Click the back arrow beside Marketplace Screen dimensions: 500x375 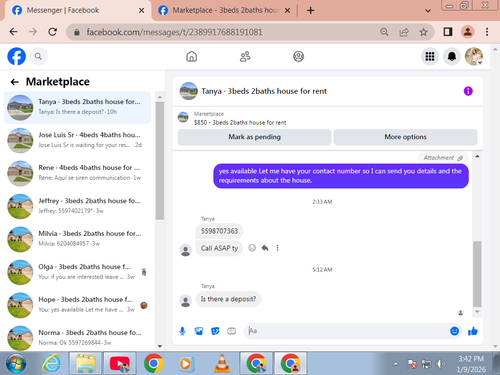[14, 82]
